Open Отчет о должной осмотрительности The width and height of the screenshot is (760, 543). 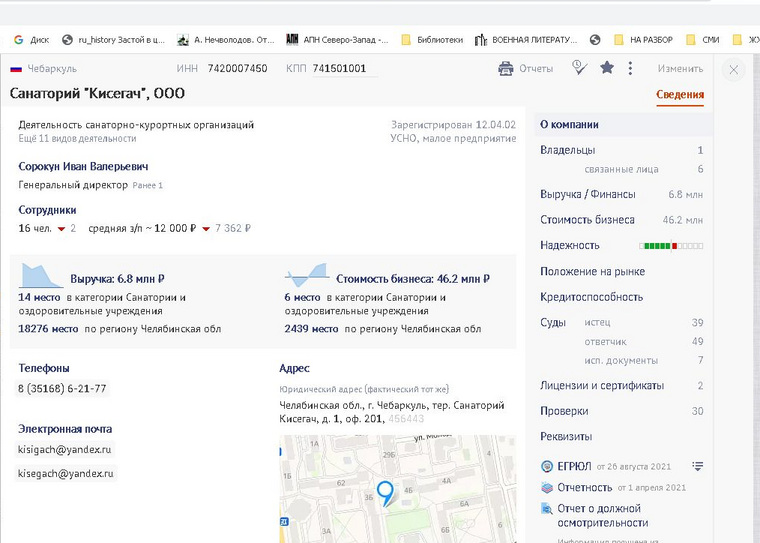click(x=602, y=516)
